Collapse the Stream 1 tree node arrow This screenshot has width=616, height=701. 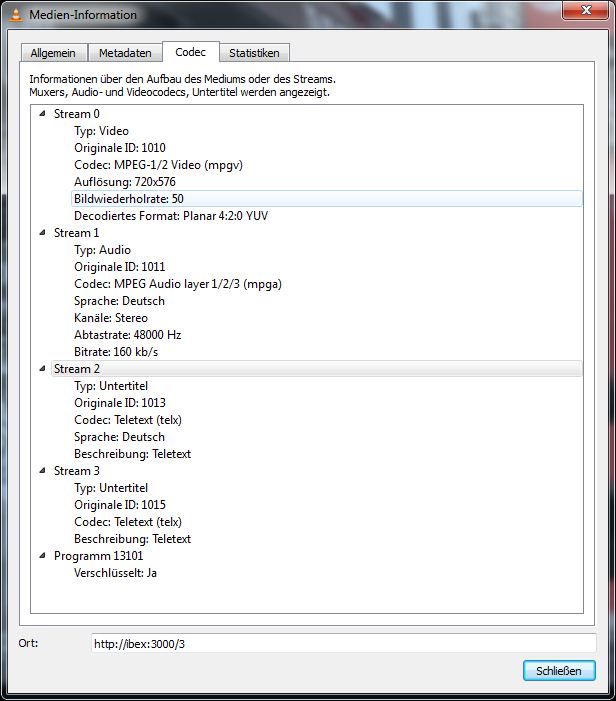point(42,232)
